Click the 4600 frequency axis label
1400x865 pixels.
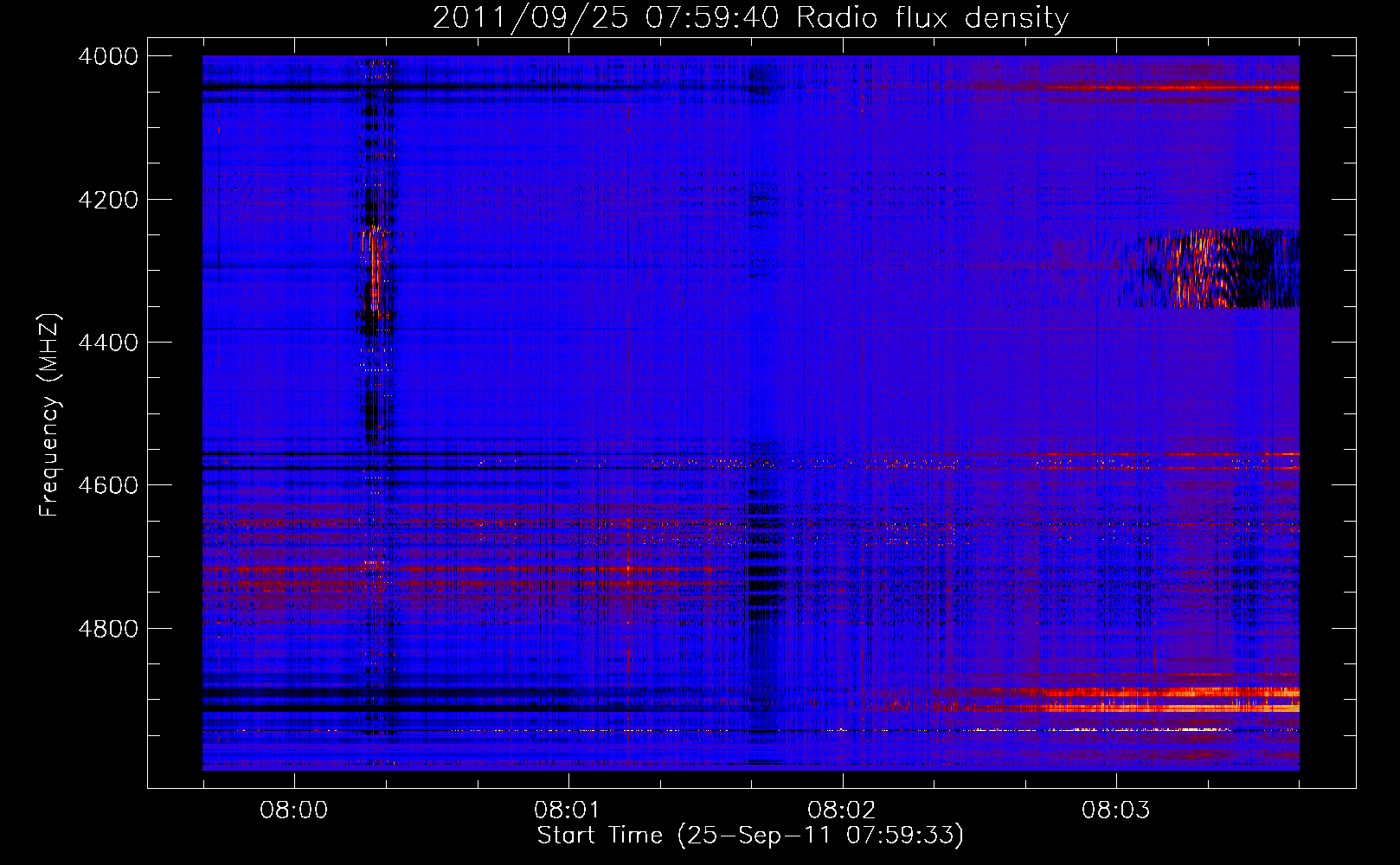(108, 485)
